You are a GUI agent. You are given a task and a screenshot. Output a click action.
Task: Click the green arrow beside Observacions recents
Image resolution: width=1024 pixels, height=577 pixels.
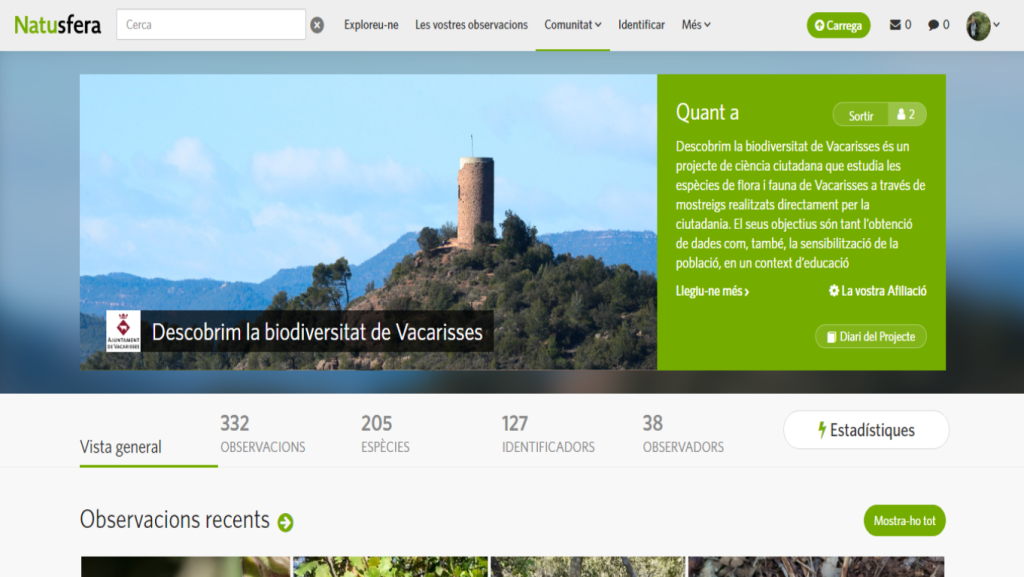point(285,522)
